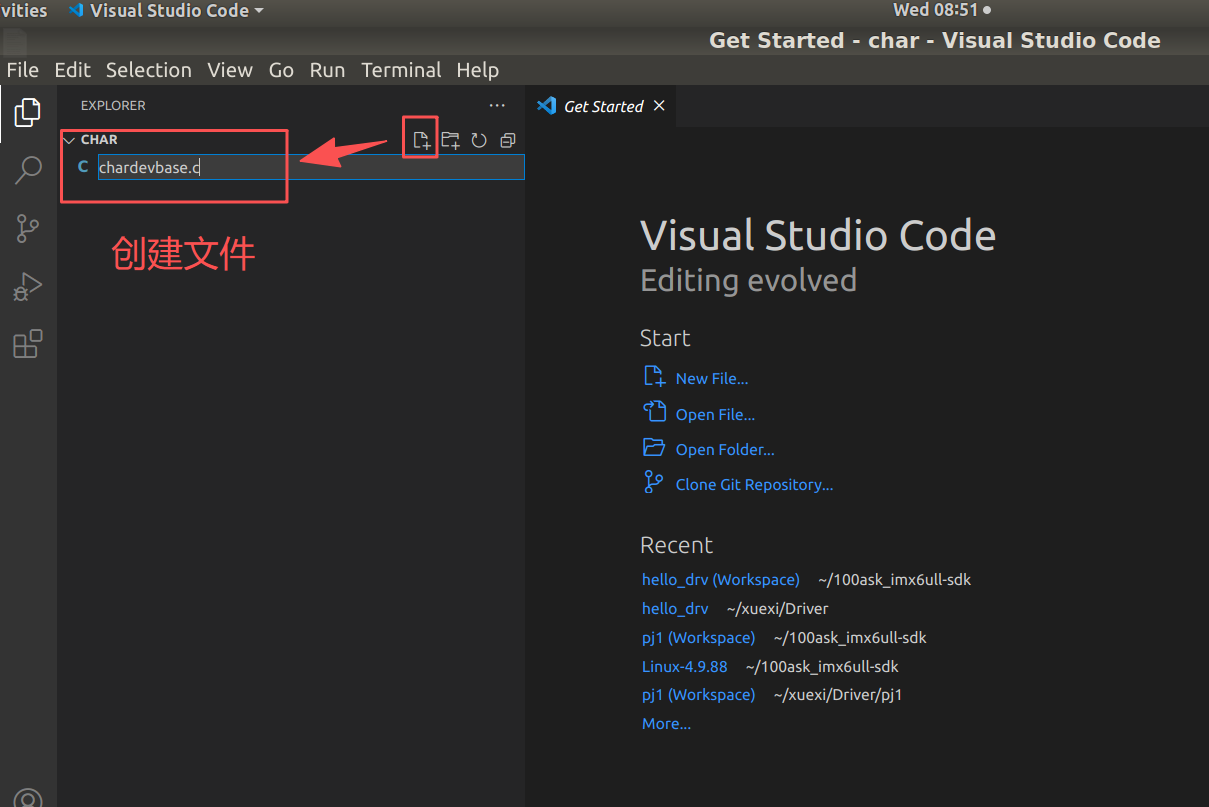
Task: Click the chardevbase.c filename input field
Action: pyautogui.click(x=310, y=167)
